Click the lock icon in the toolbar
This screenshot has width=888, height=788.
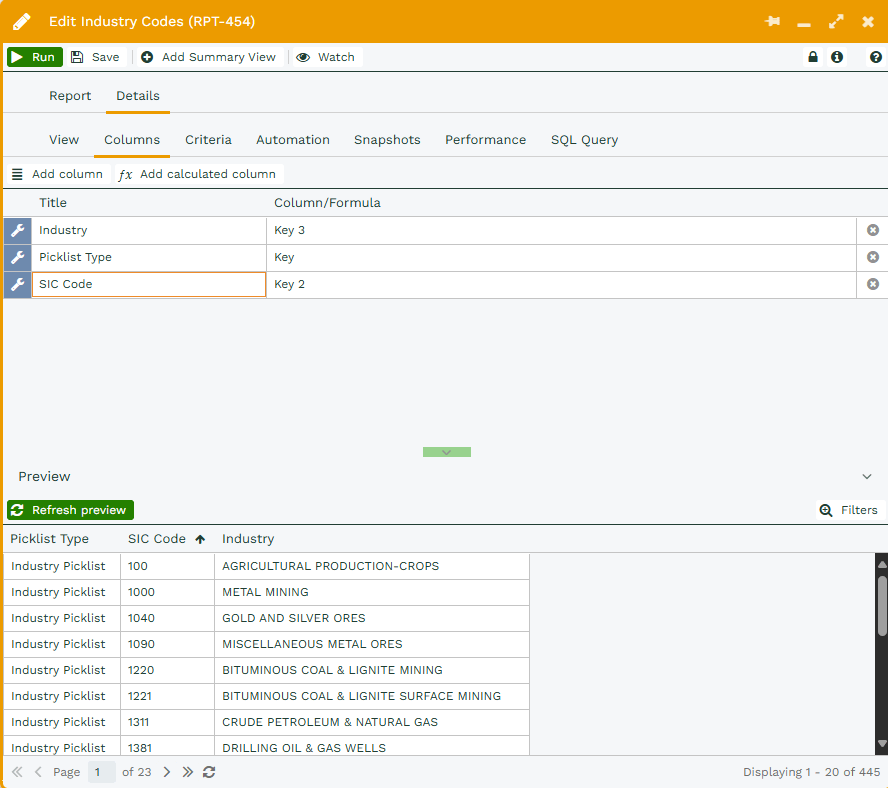[813, 57]
